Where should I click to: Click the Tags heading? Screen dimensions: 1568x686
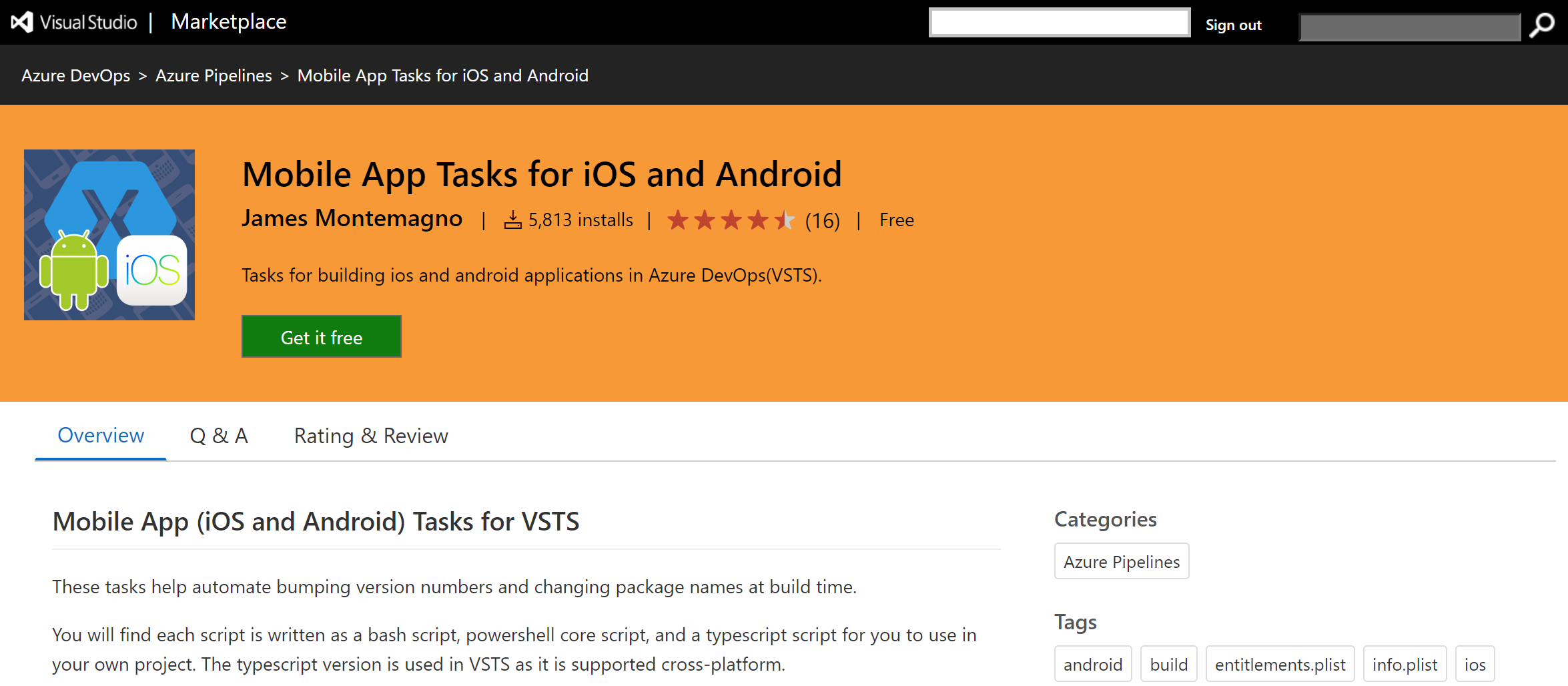click(x=1076, y=622)
